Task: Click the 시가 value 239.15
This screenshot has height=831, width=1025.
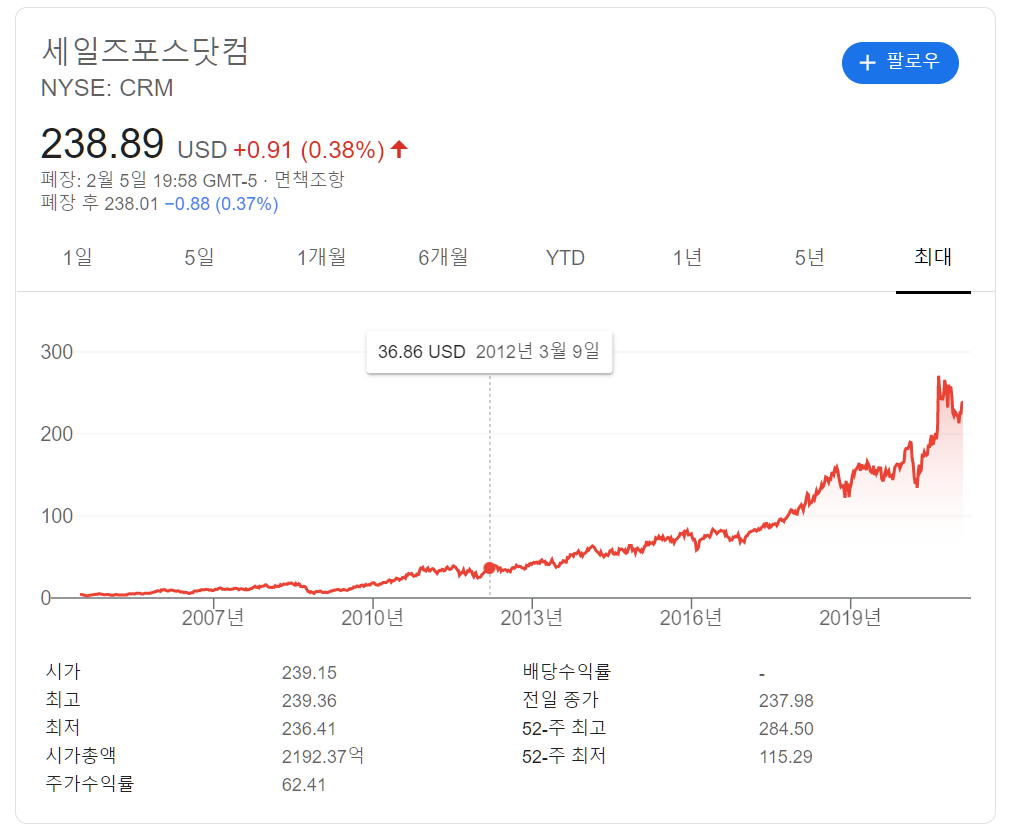Action: coord(309,673)
